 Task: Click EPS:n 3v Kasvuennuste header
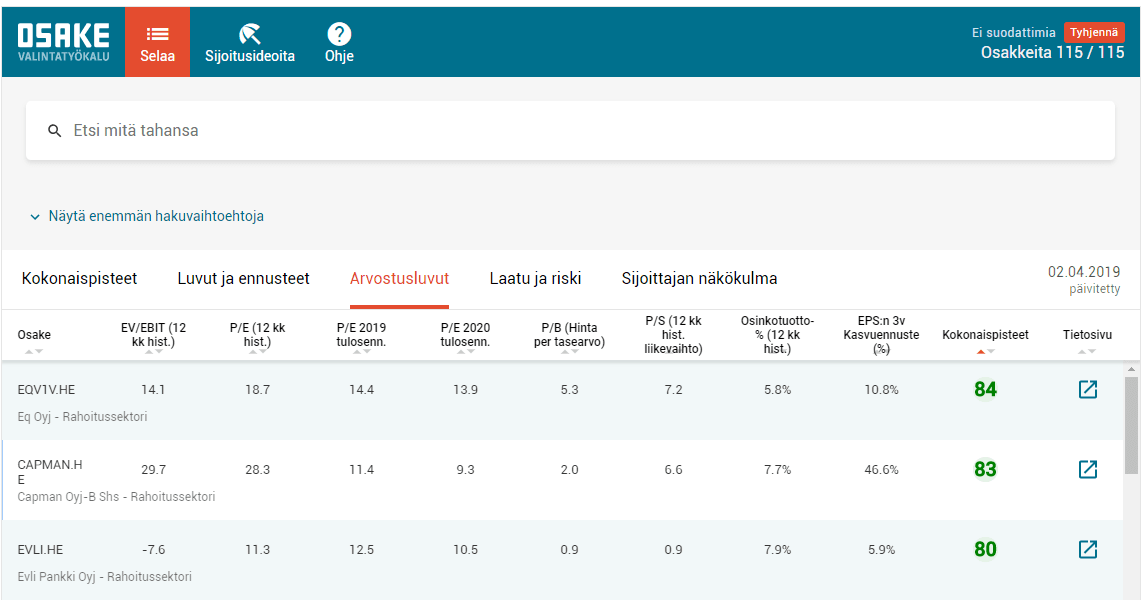(881, 334)
